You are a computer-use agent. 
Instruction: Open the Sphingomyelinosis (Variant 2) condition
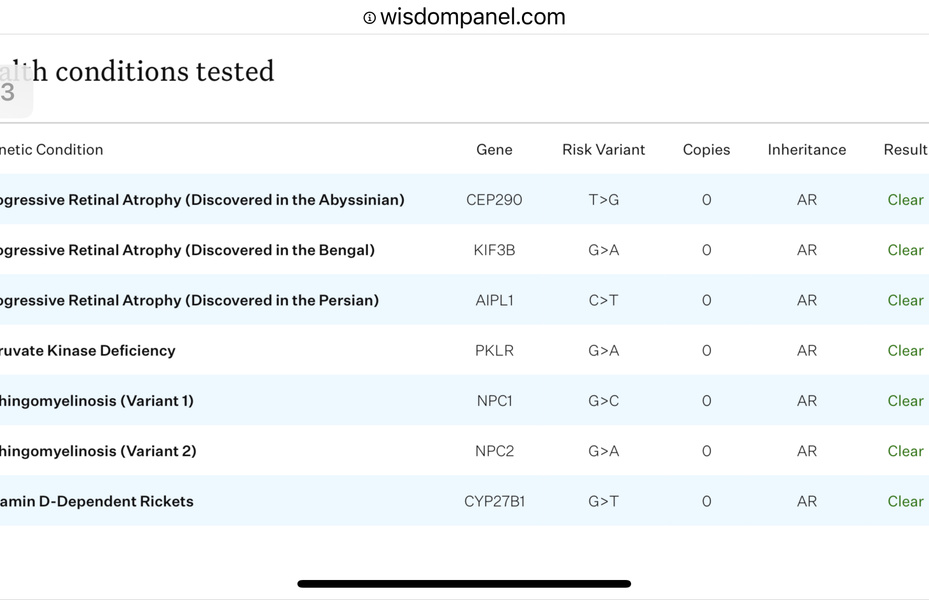tap(98, 451)
